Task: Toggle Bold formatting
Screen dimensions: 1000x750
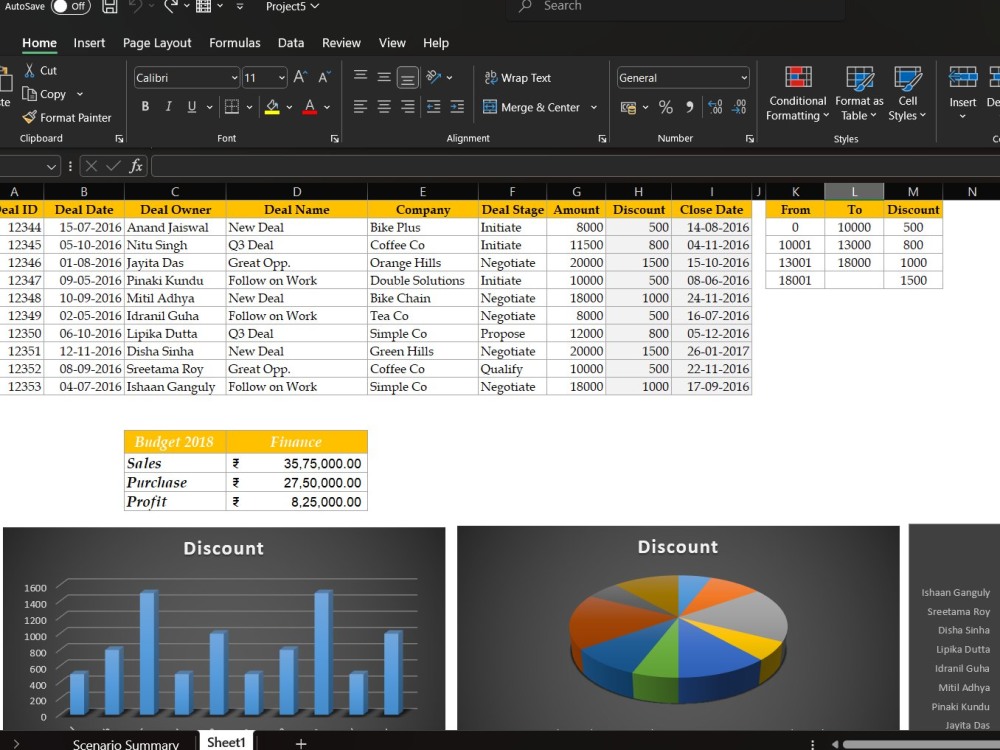Action: (145, 107)
